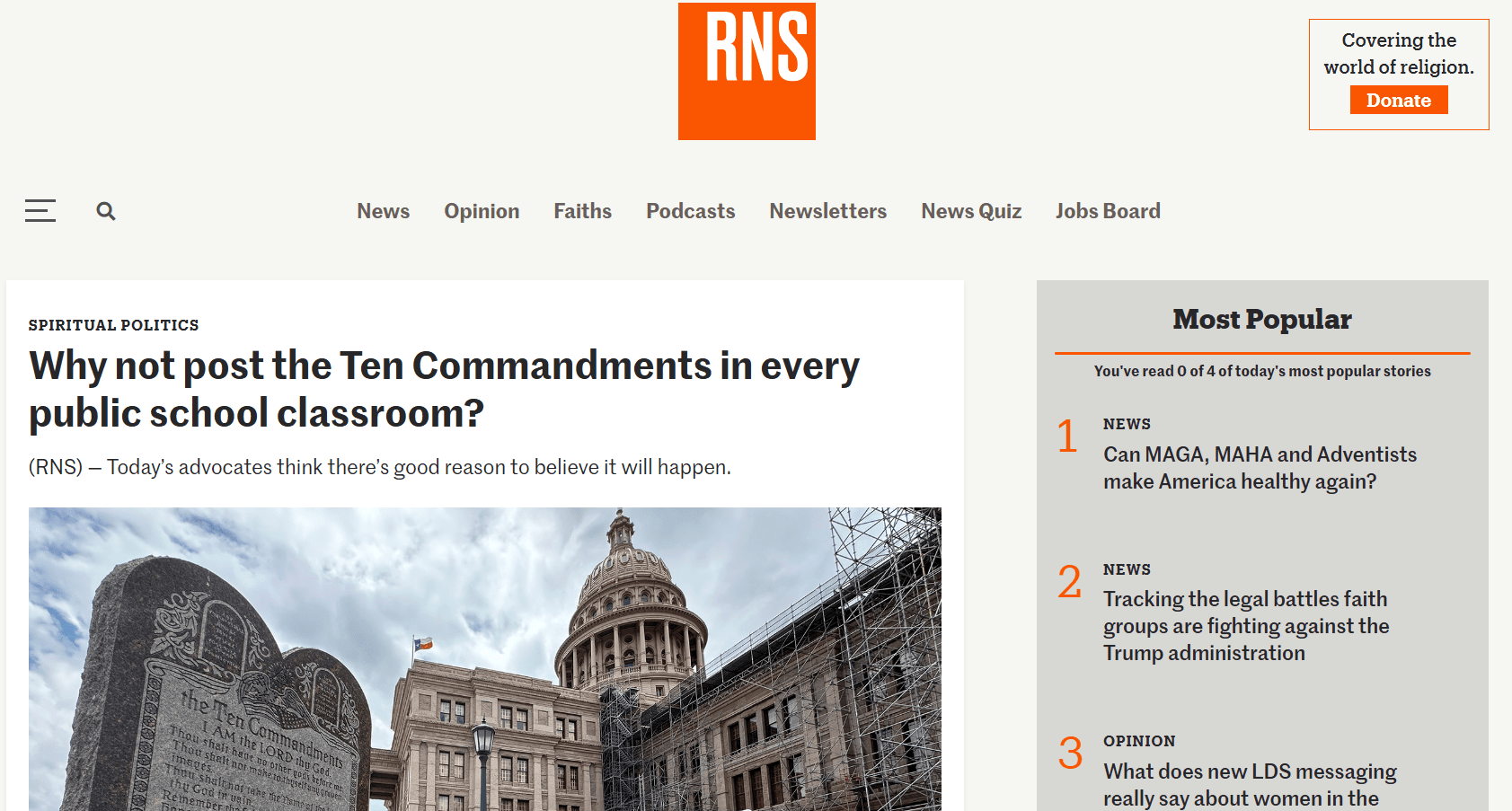The height and width of the screenshot is (811, 1512).
Task: Click the Most Popular heading
Action: [1261, 319]
